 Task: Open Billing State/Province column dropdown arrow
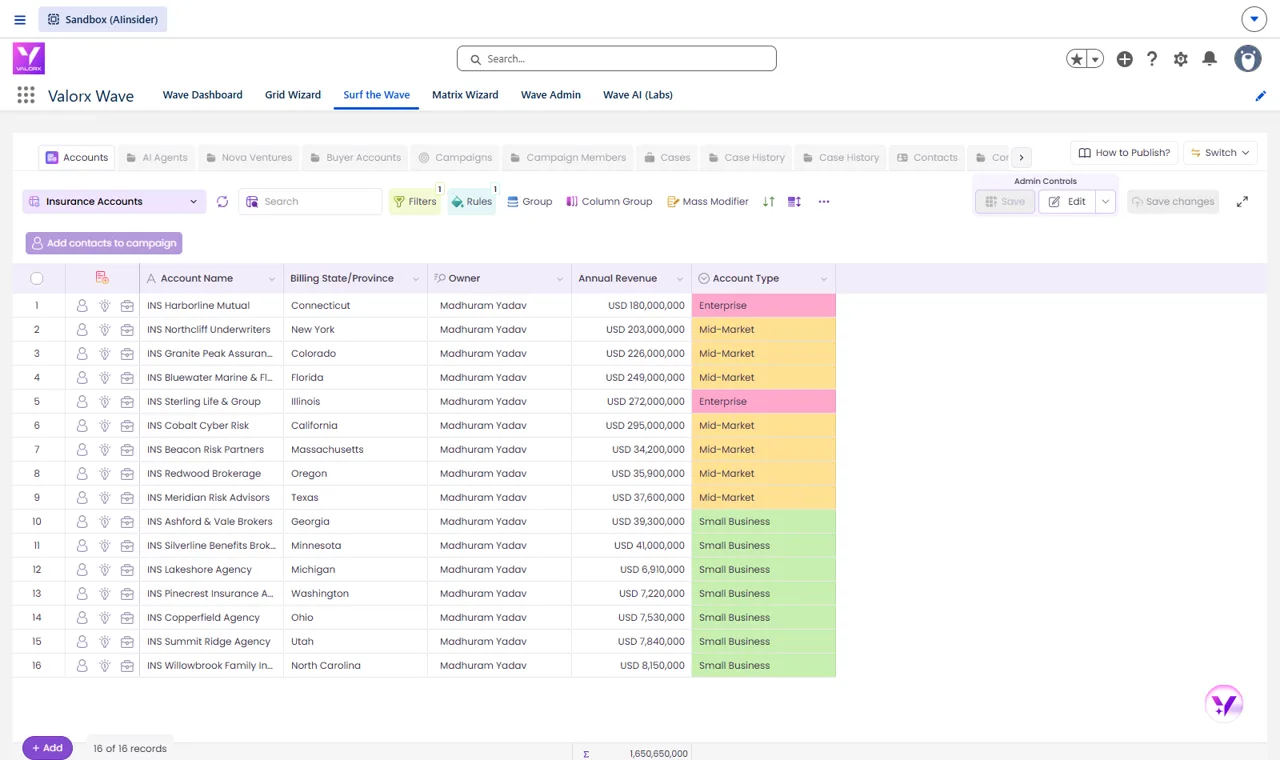[416, 279]
